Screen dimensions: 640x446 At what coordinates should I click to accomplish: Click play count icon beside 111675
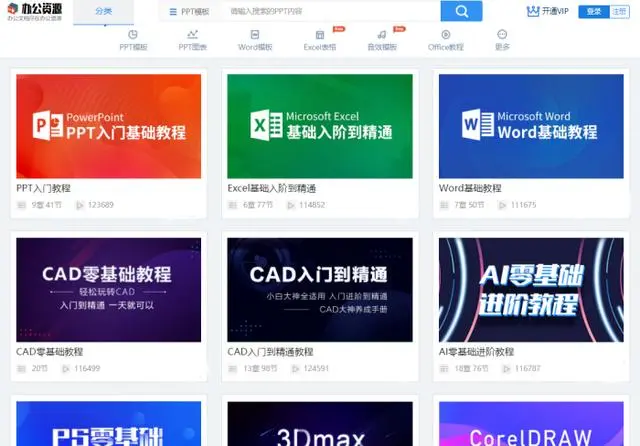502,205
